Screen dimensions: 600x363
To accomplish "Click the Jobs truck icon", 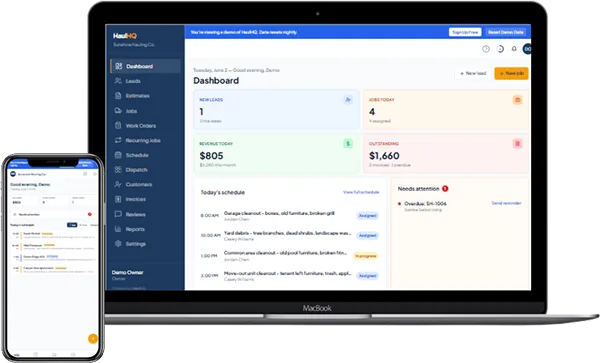I will pos(118,111).
